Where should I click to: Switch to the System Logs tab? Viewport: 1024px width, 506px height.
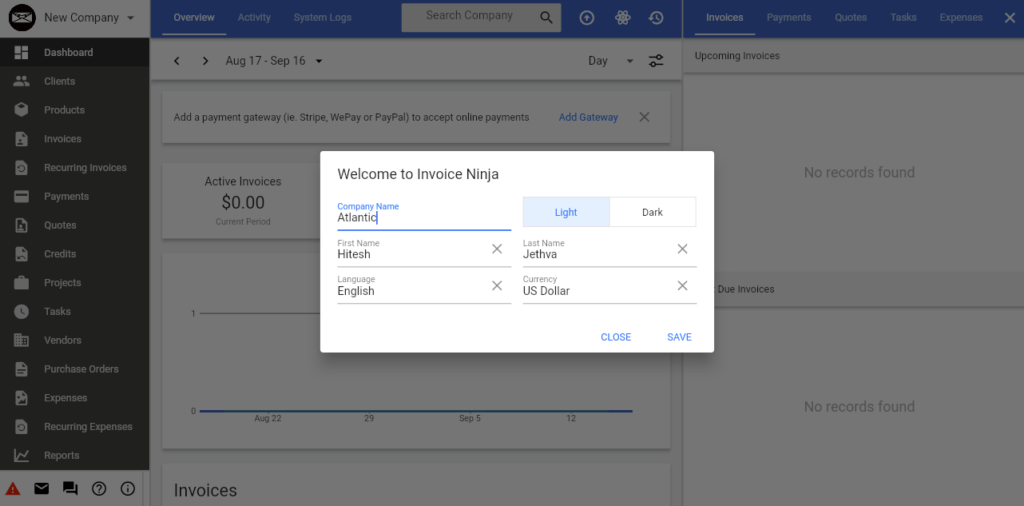pos(323,18)
